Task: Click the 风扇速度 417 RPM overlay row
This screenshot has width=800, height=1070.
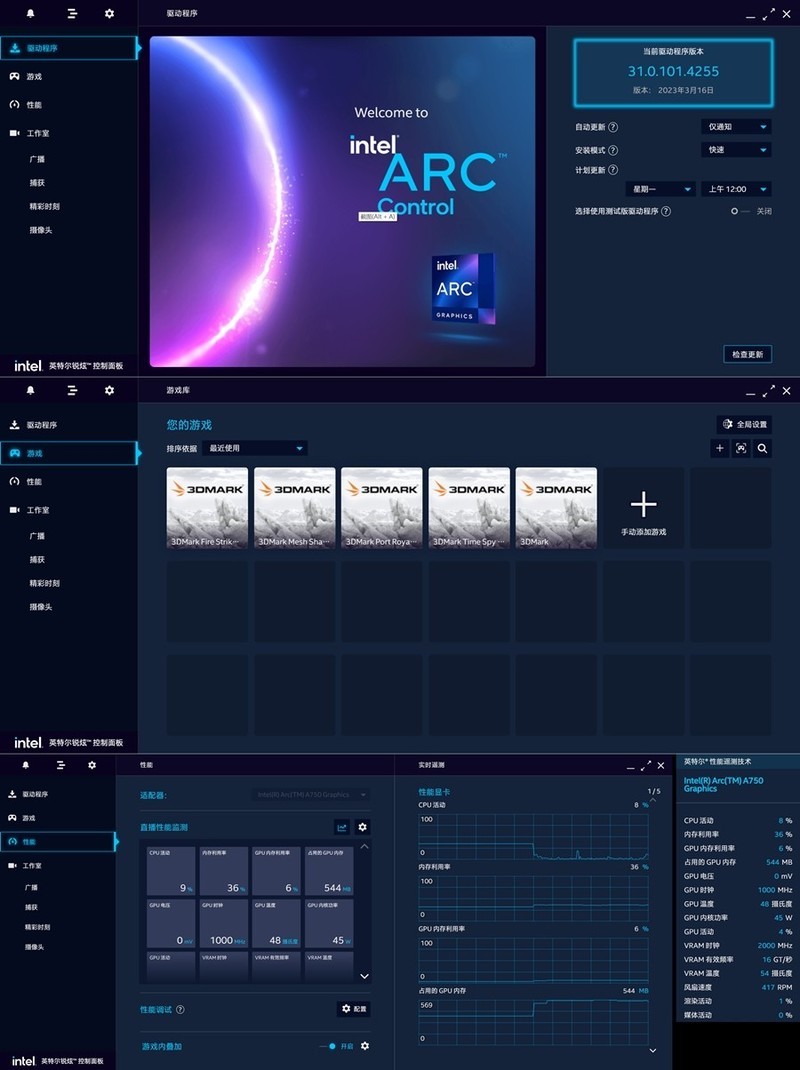Action: click(x=738, y=987)
